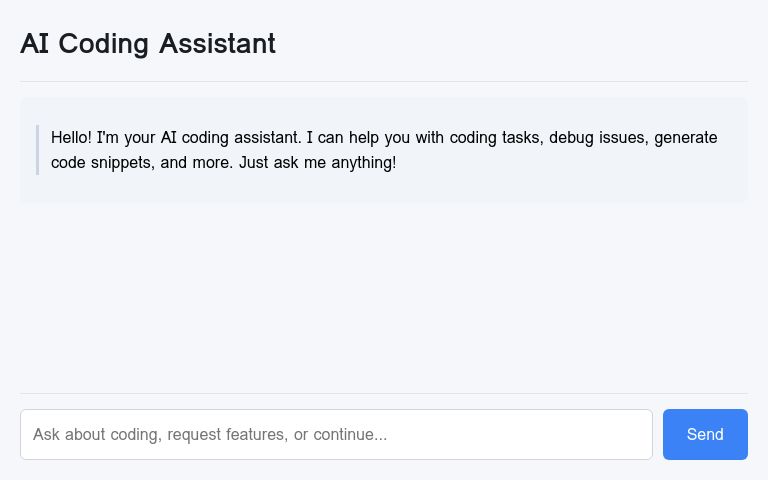The height and width of the screenshot is (480, 768).
Task: Submit the message using Send
Action: tap(705, 434)
